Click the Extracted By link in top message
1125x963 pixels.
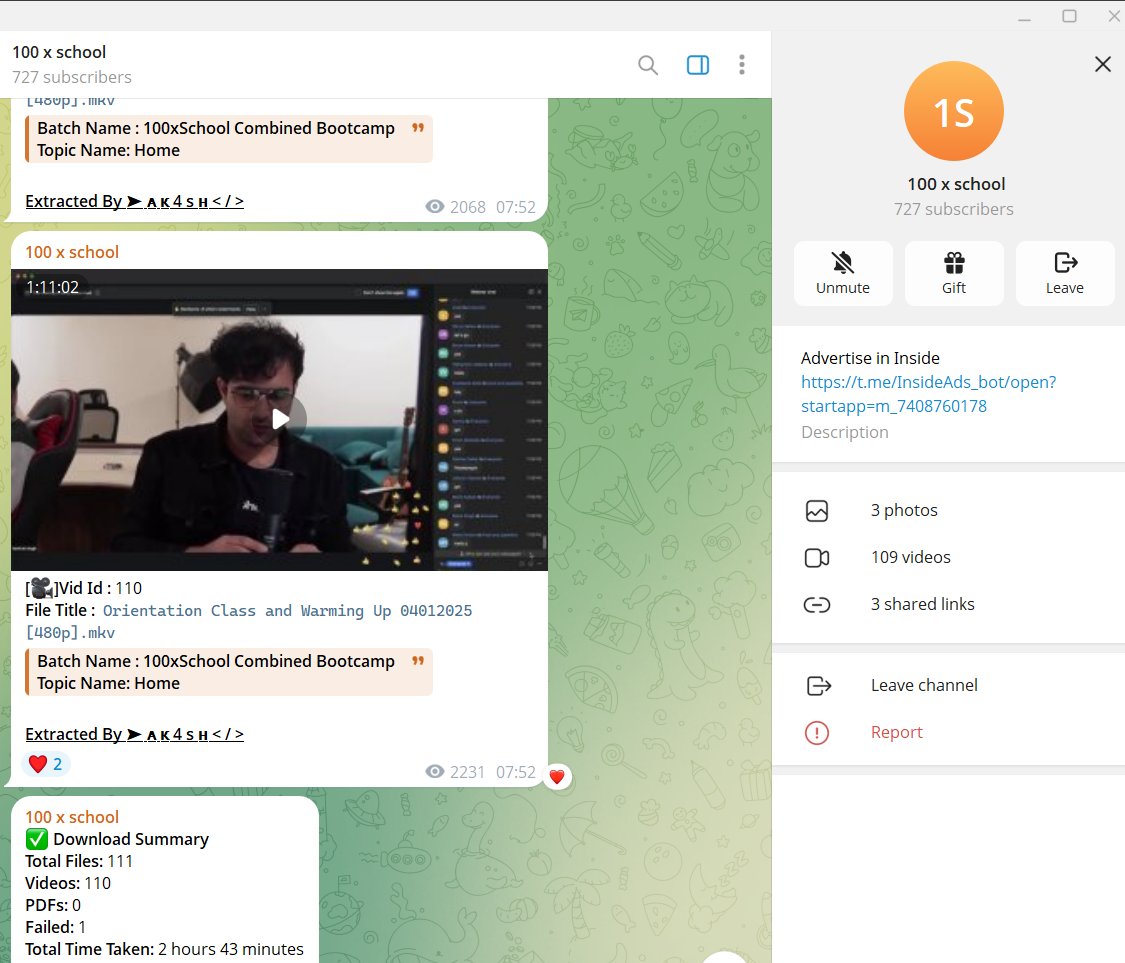pyautogui.click(x=135, y=201)
